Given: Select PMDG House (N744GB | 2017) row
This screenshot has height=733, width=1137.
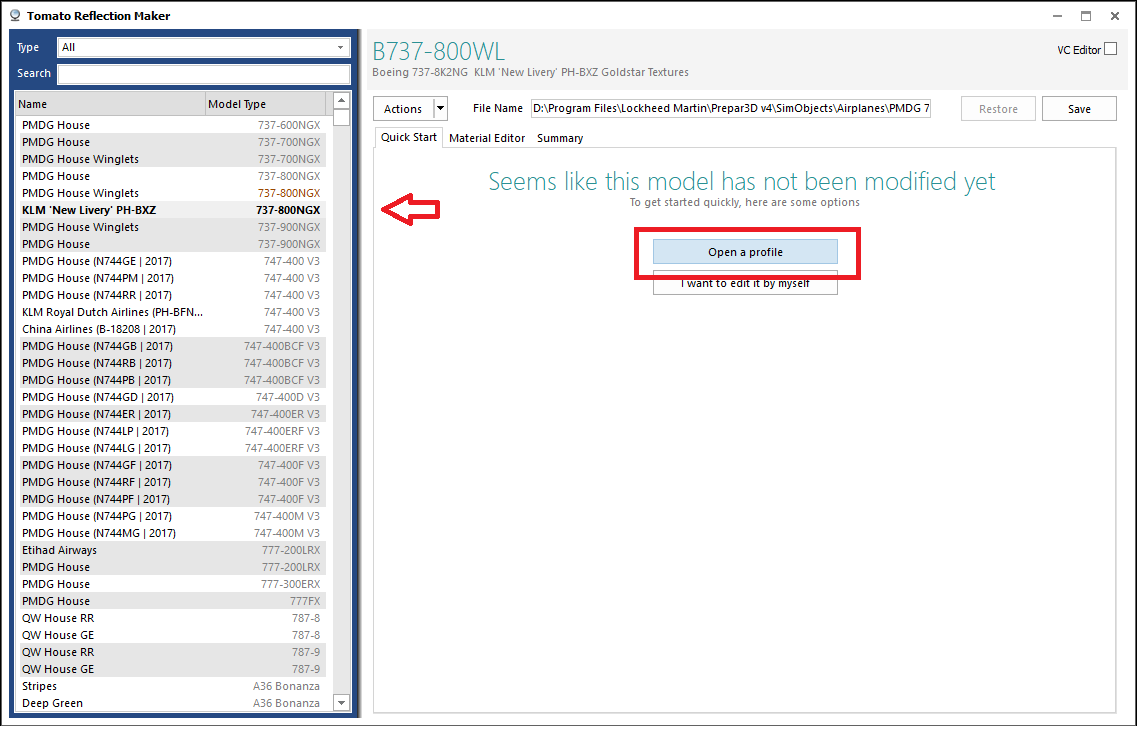Looking at the screenshot, I should [171, 347].
